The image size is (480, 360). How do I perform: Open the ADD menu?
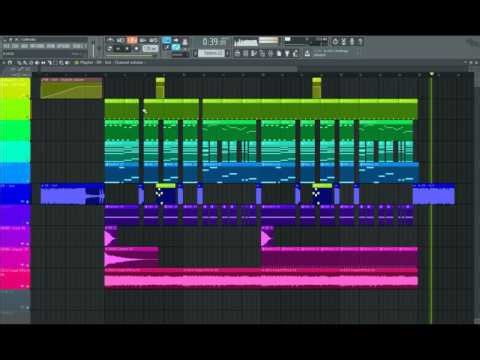(x=24, y=46)
